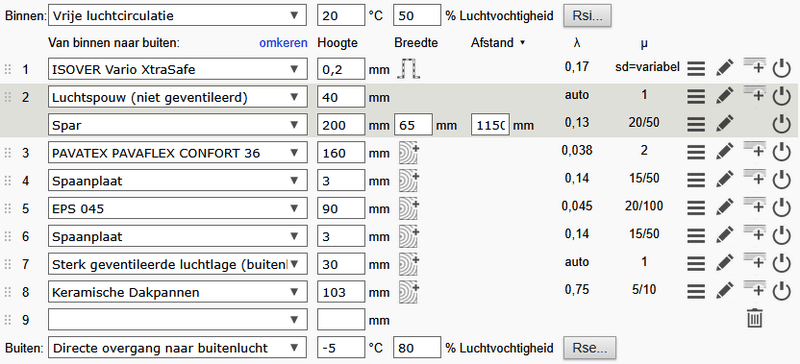Open the Keramische Dakpannen material dropdown
800x364 pixels.
(178, 292)
